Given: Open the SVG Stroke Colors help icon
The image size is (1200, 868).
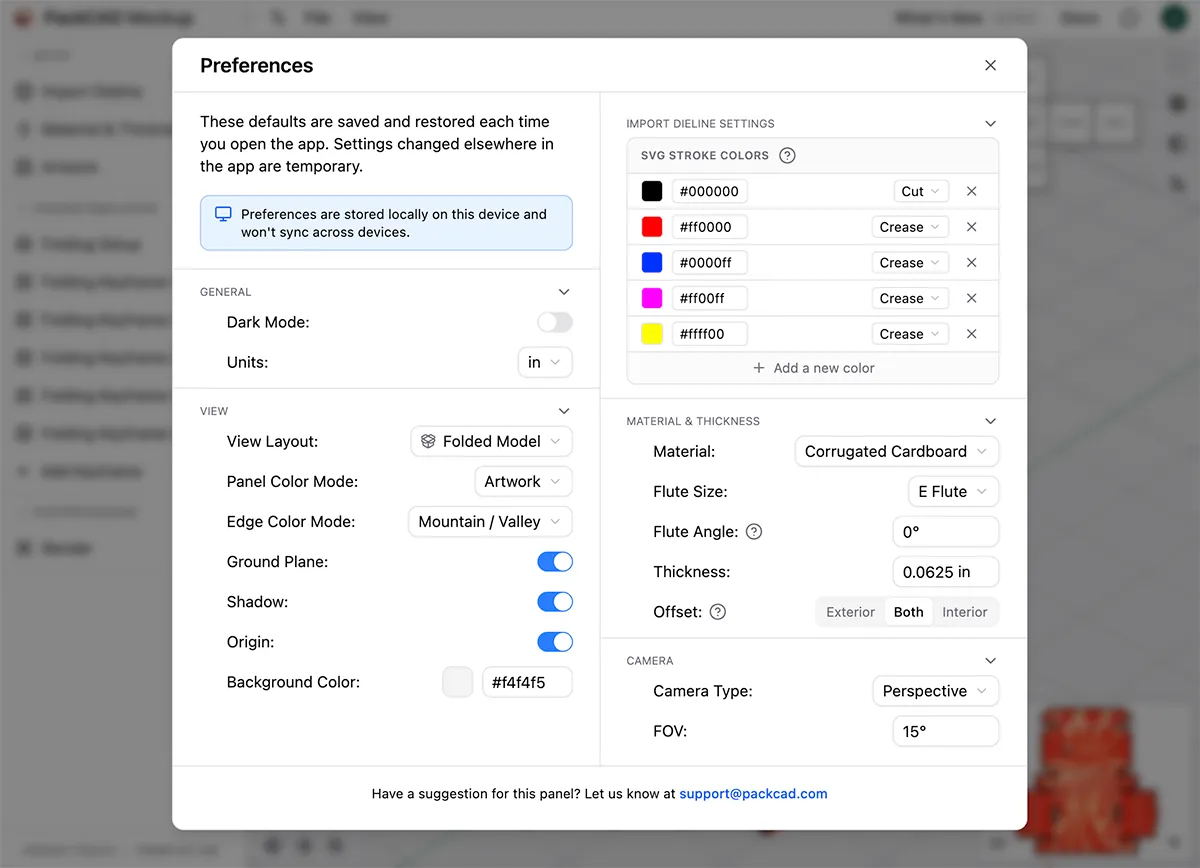Looking at the screenshot, I should (x=787, y=155).
